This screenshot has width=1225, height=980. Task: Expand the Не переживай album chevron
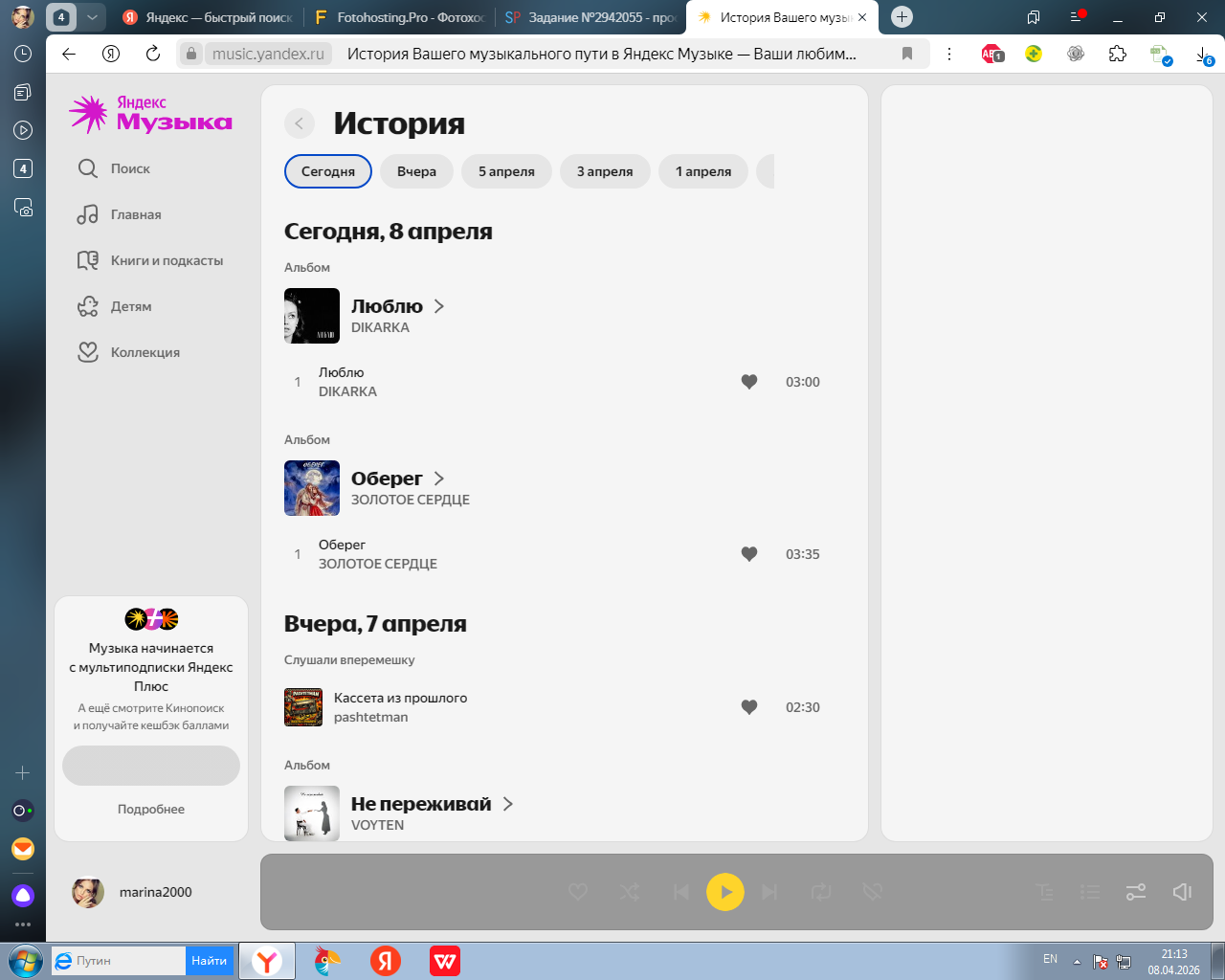pos(508,804)
